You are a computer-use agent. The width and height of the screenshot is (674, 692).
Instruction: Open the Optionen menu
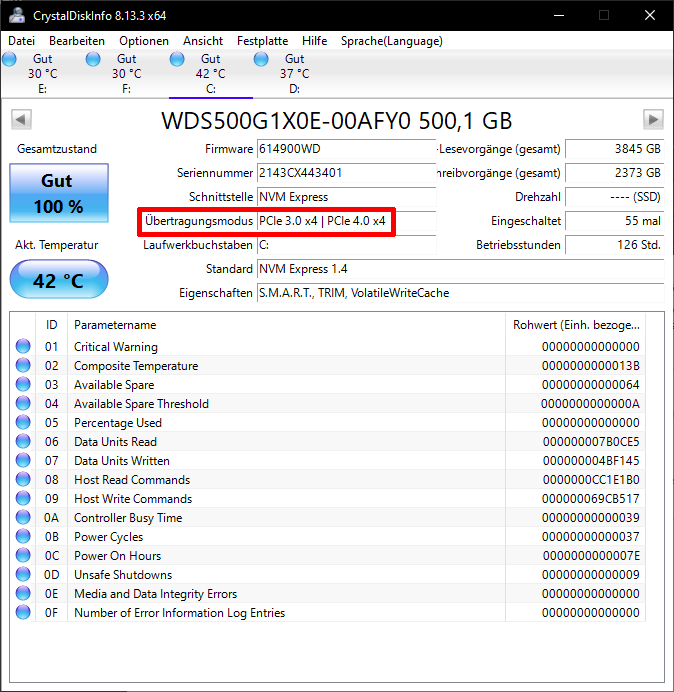tap(144, 41)
